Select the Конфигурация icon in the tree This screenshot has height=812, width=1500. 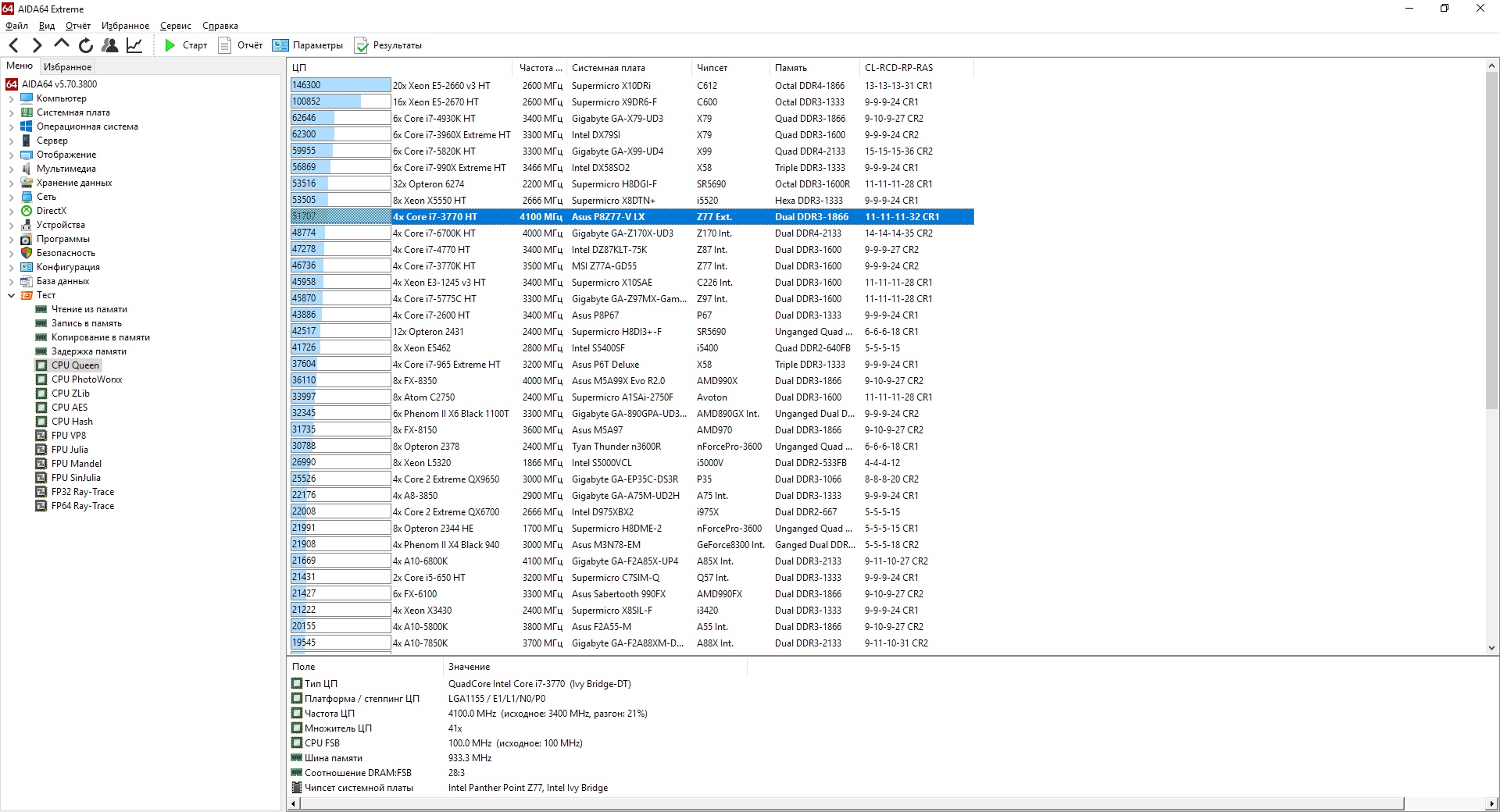27,267
